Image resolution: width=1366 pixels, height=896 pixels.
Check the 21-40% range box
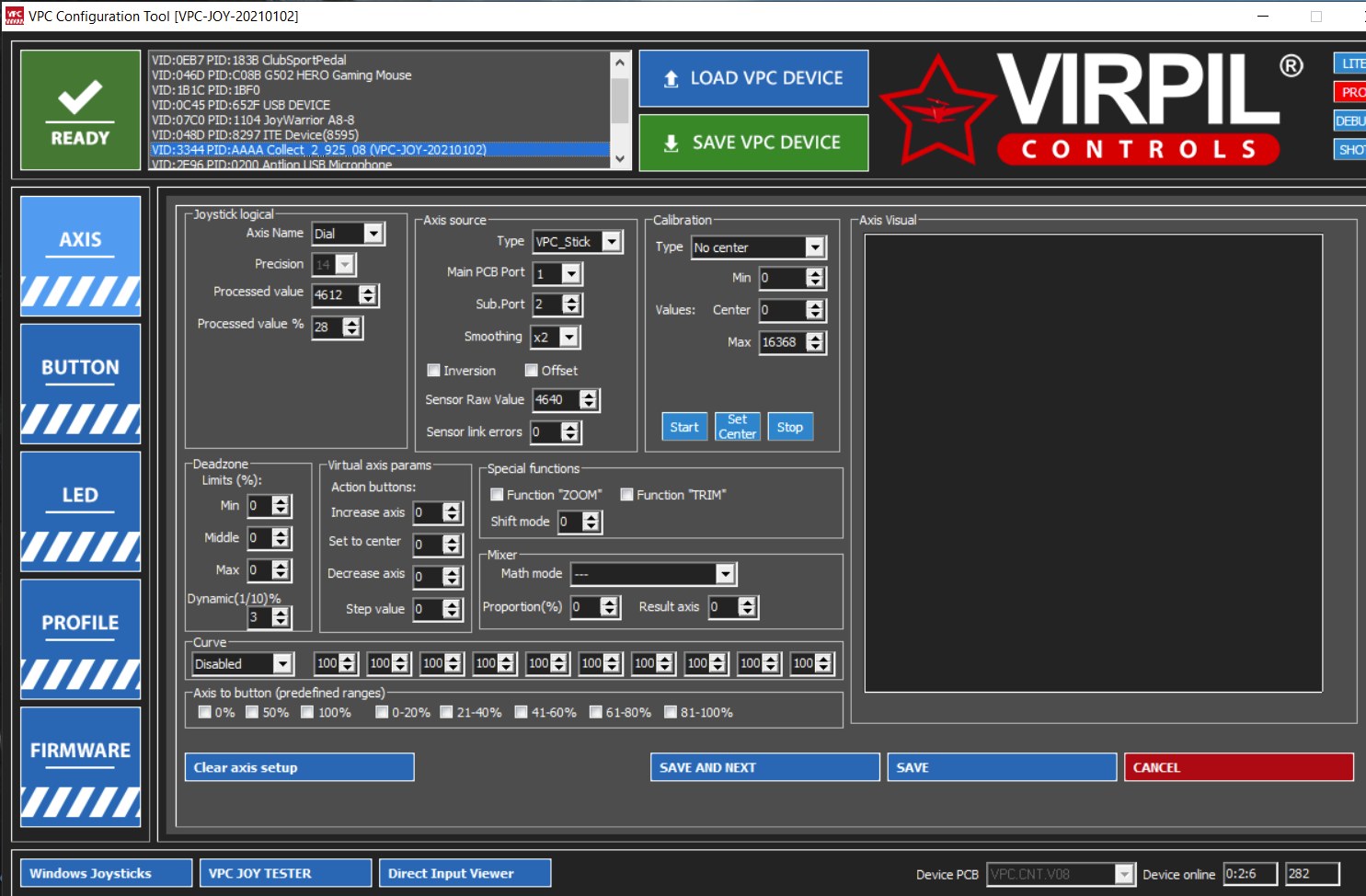[447, 712]
